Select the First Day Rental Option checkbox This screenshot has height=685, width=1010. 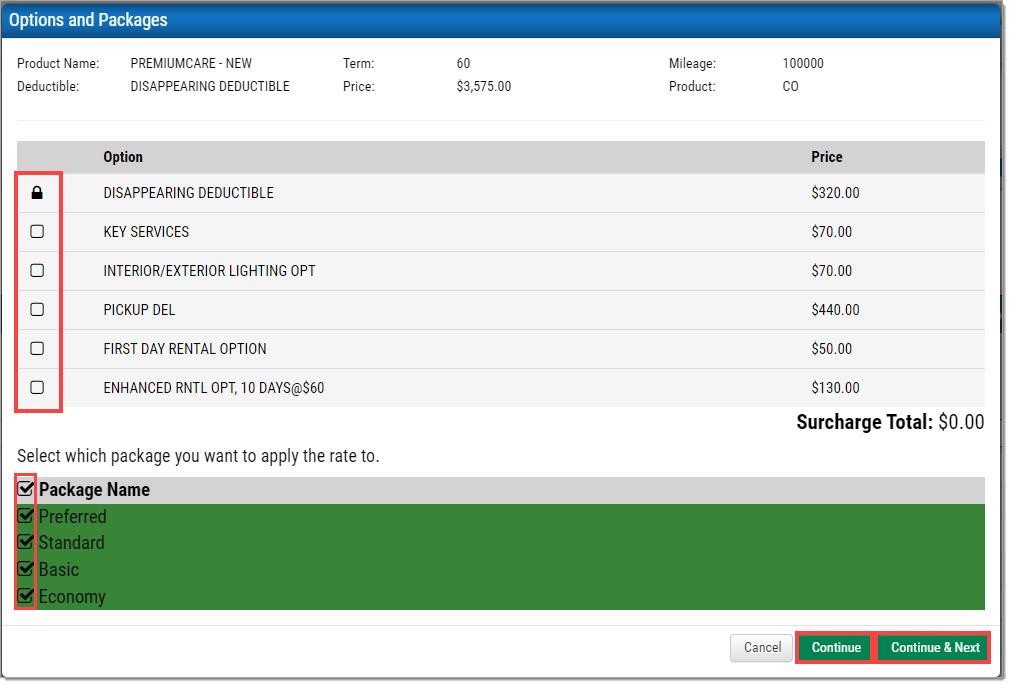click(37, 349)
